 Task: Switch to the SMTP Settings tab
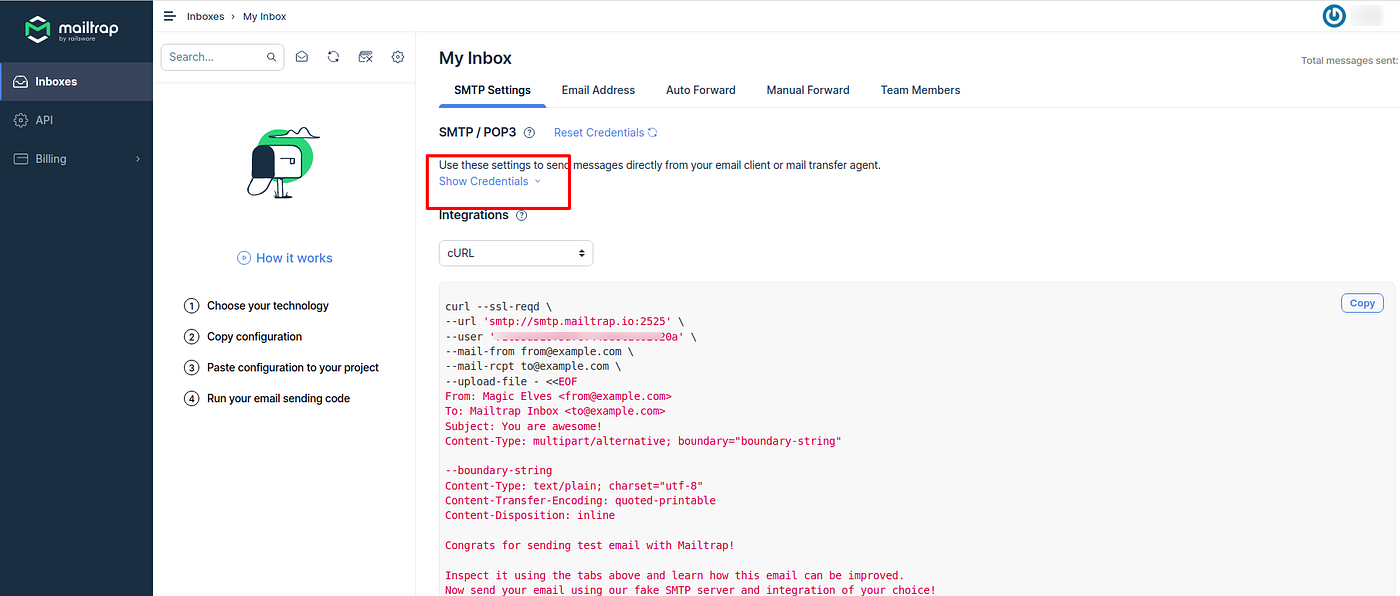pyautogui.click(x=493, y=90)
